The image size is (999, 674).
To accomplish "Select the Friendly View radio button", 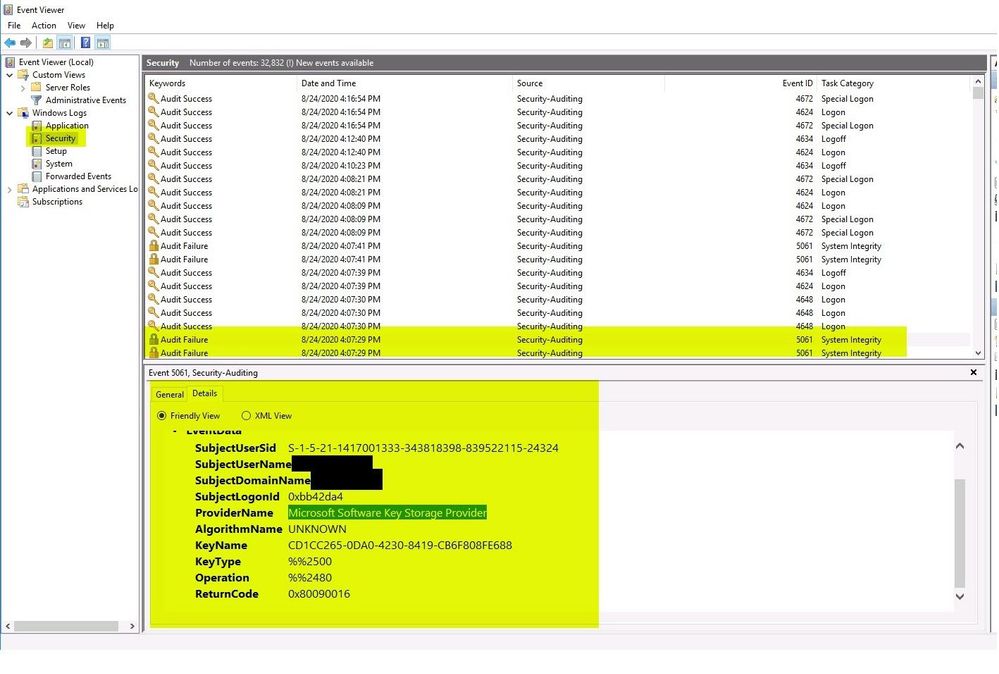I will tap(162, 416).
